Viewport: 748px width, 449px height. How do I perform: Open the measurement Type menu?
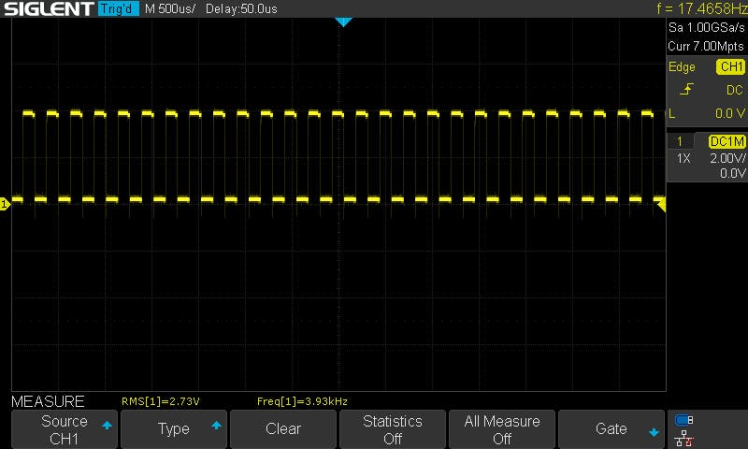point(174,429)
